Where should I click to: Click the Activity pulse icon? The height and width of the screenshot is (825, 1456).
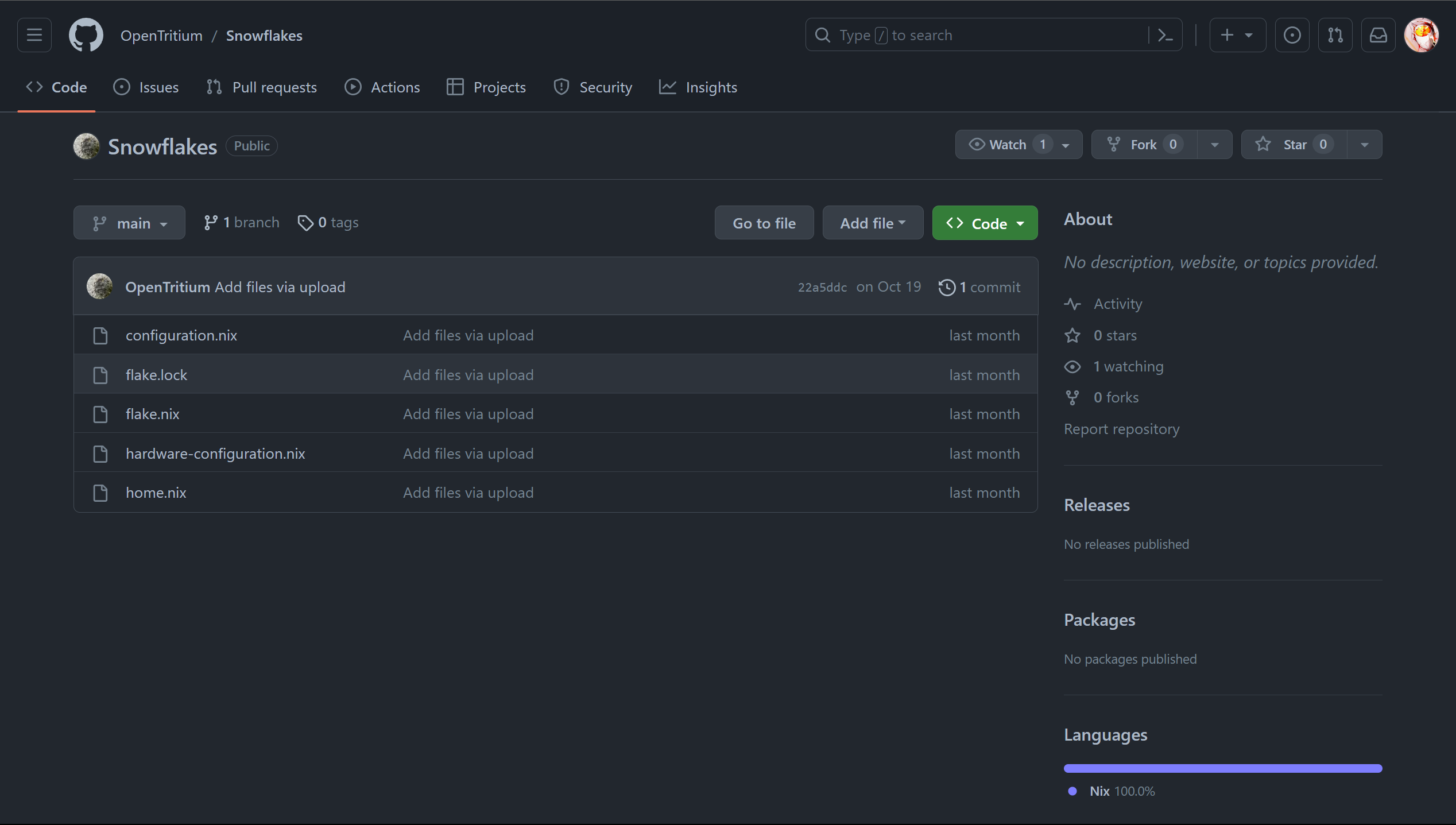[x=1072, y=304]
